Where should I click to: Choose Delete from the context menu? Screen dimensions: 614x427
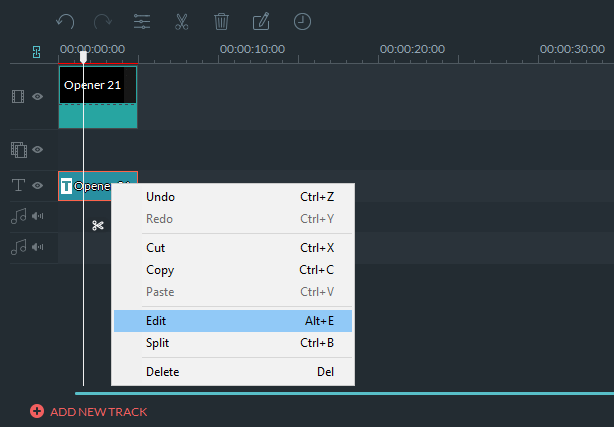pos(233,372)
